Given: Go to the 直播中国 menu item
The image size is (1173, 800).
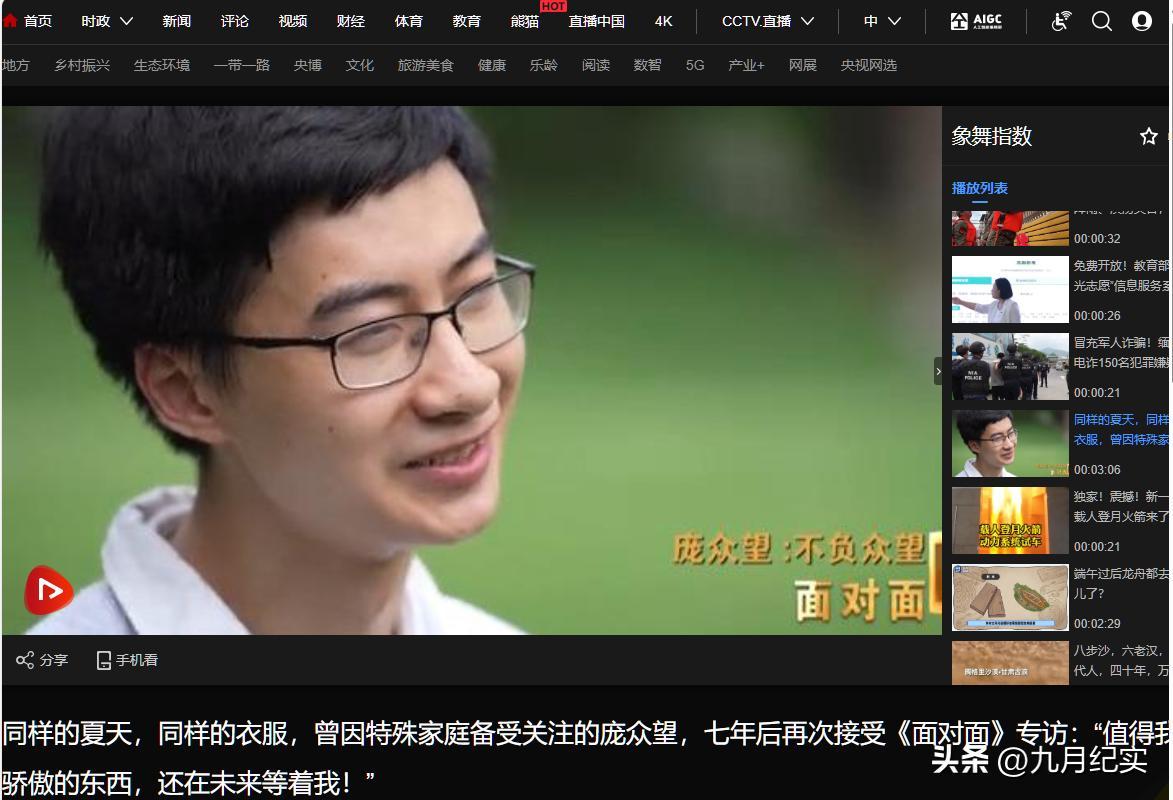Looking at the screenshot, I should pyautogui.click(x=596, y=21).
